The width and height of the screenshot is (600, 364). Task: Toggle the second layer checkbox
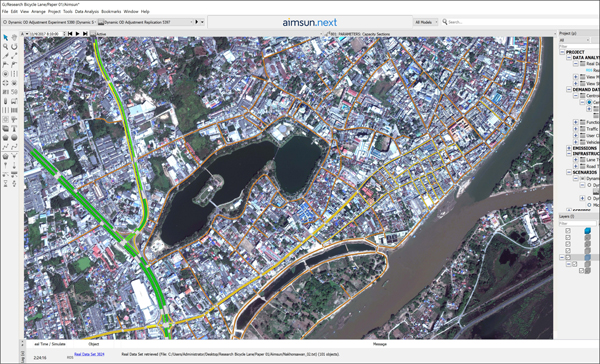click(x=568, y=237)
